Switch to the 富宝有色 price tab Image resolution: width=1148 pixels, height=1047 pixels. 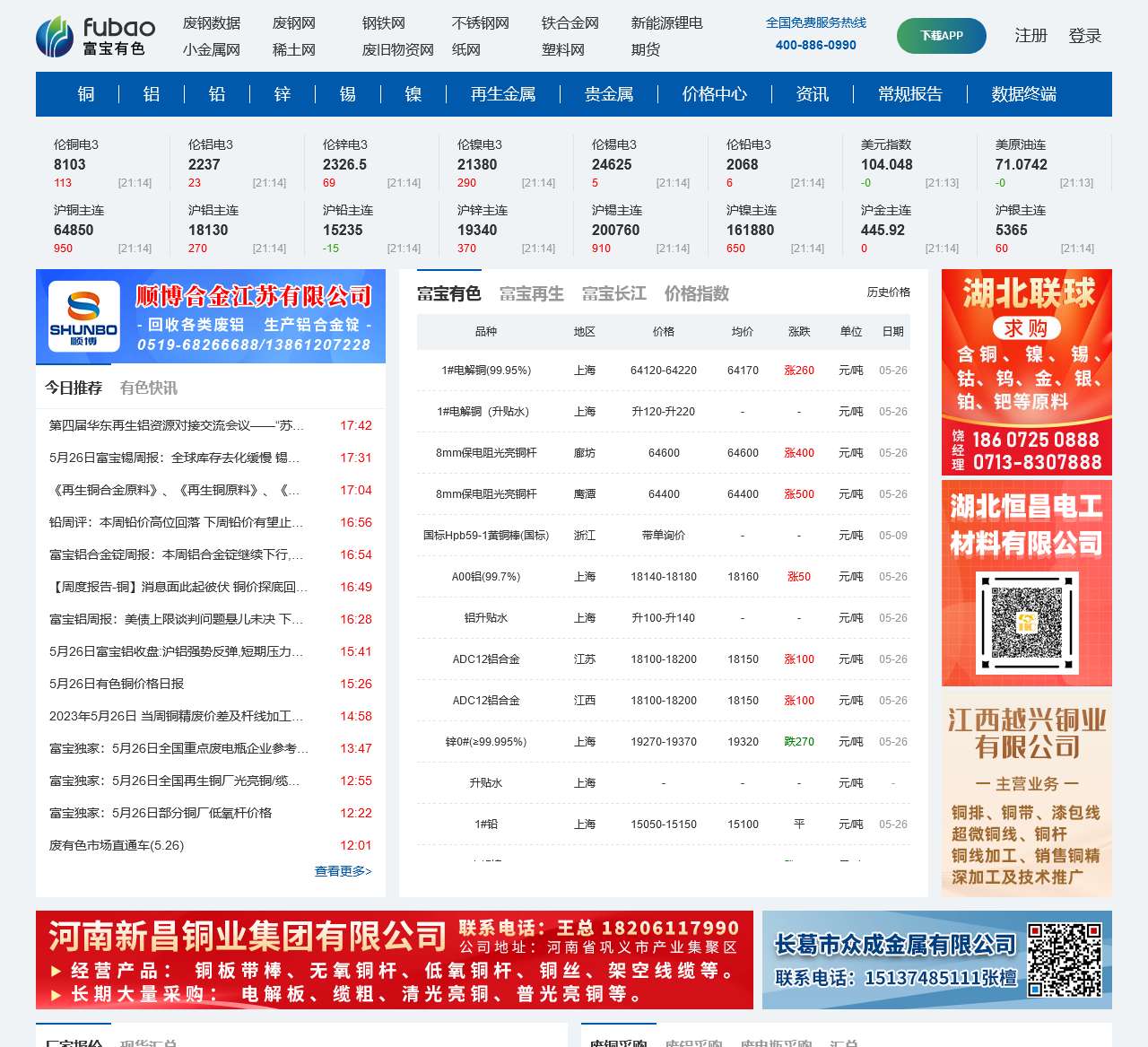(449, 293)
